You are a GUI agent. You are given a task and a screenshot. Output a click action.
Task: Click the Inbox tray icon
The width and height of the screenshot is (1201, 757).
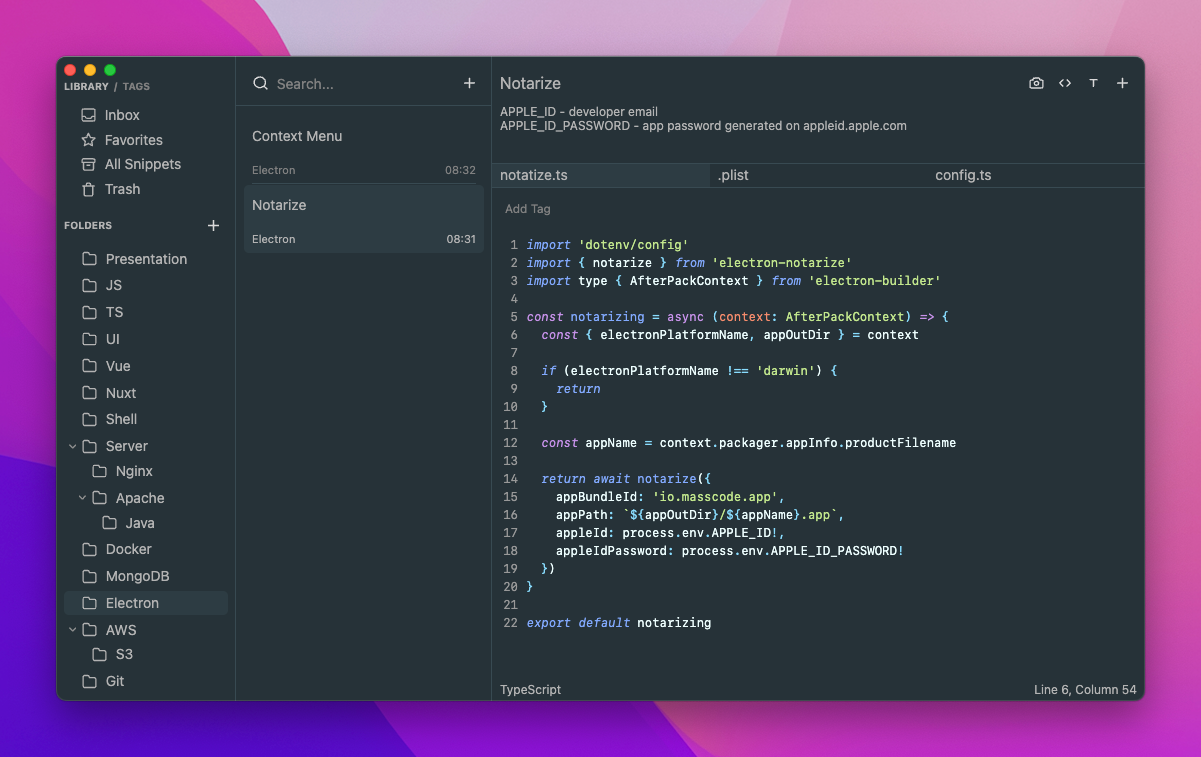89,115
